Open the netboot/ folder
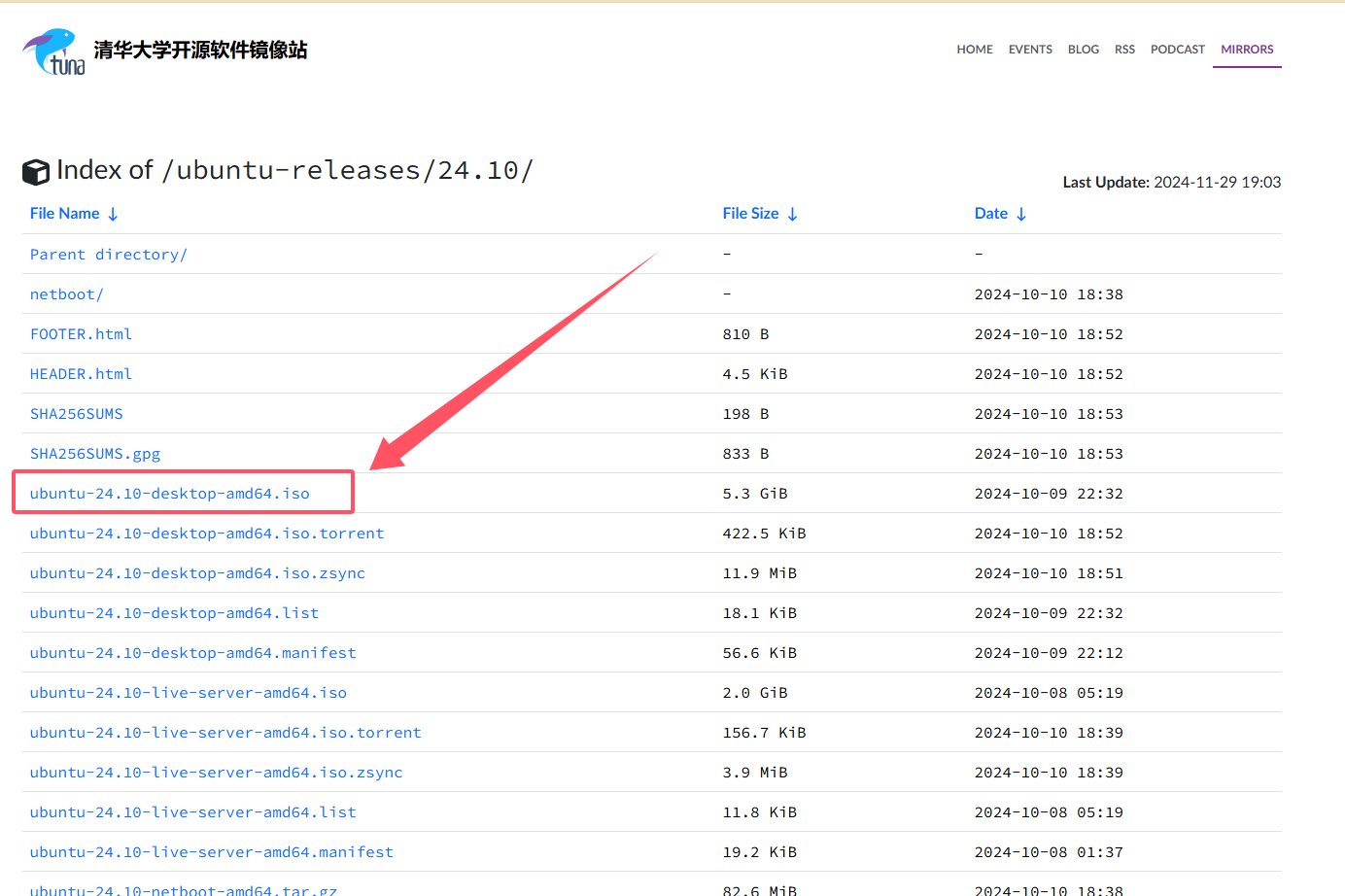The image size is (1345, 896). (x=67, y=294)
